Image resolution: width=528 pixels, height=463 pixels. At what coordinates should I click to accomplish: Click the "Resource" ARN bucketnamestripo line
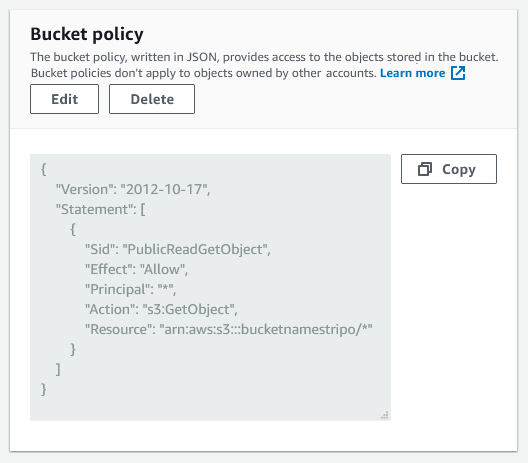[x=229, y=329]
